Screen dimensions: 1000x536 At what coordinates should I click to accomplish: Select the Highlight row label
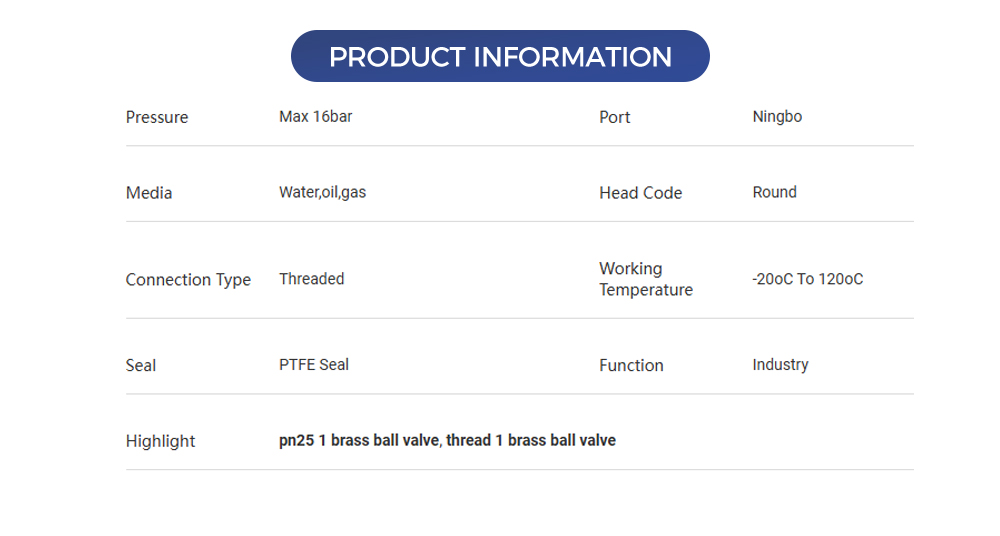click(x=160, y=441)
